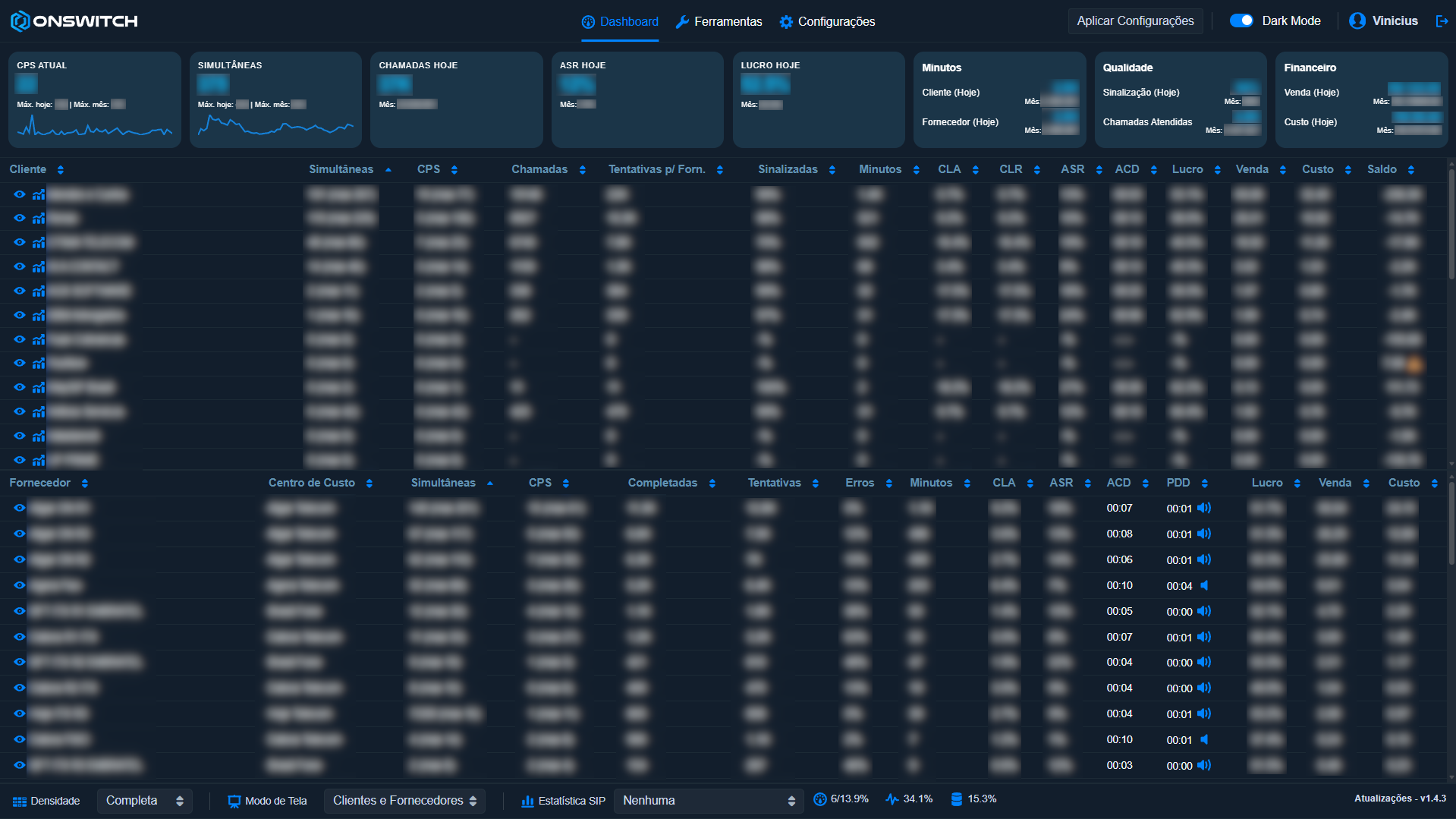Click the Qualidade summary card
The height and width of the screenshot is (819, 1456).
point(1181,99)
